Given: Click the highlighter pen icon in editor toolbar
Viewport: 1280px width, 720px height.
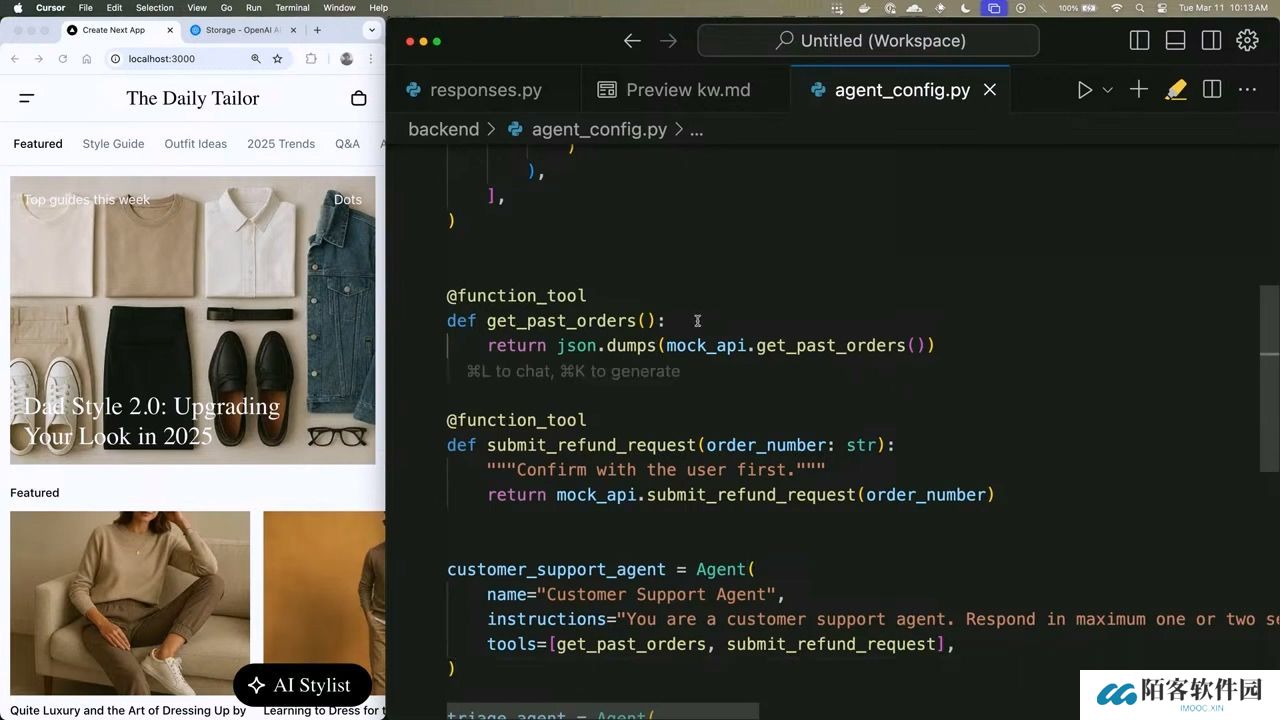Looking at the screenshot, I should (x=1176, y=90).
